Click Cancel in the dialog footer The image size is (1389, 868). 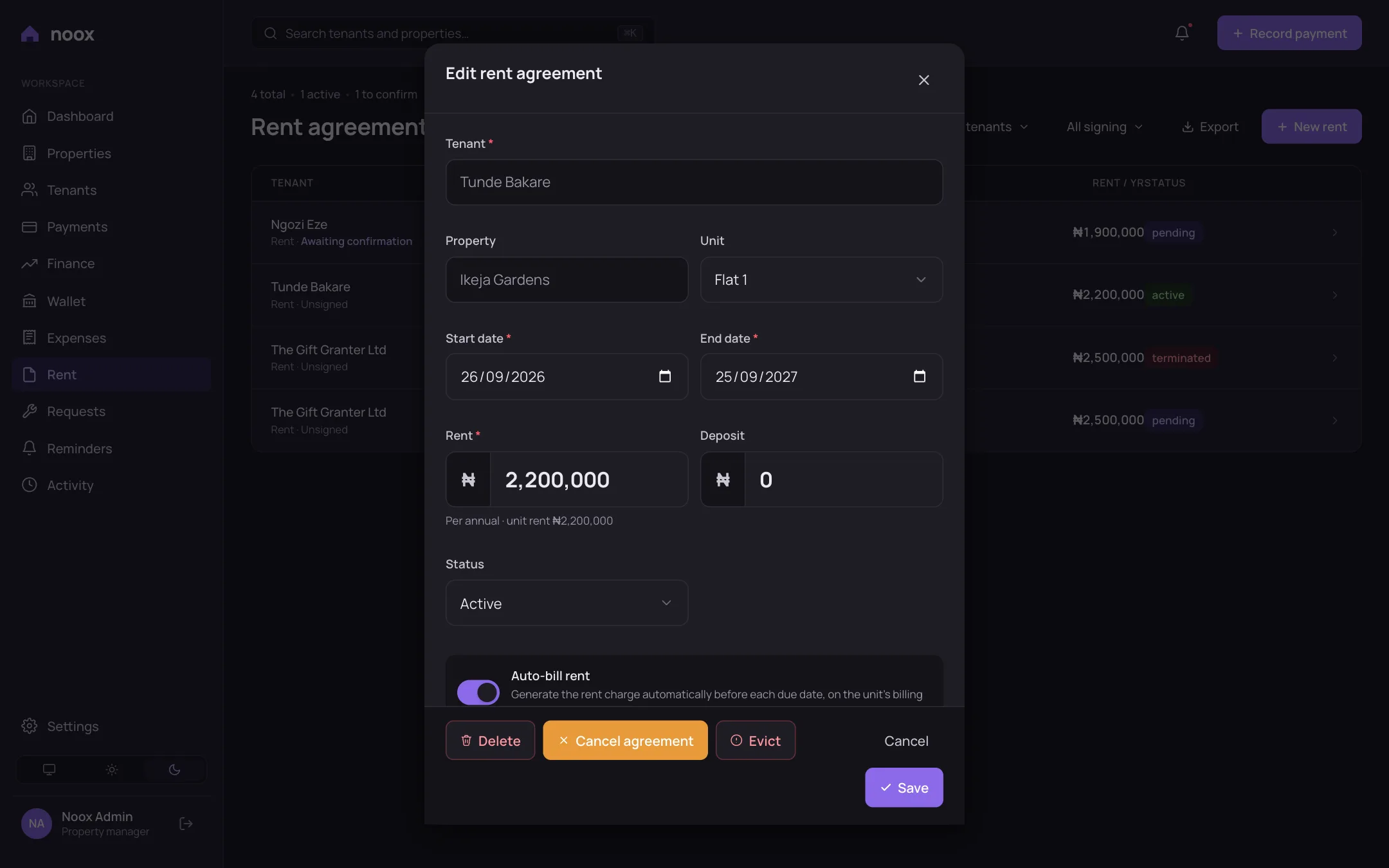pos(906,741)
